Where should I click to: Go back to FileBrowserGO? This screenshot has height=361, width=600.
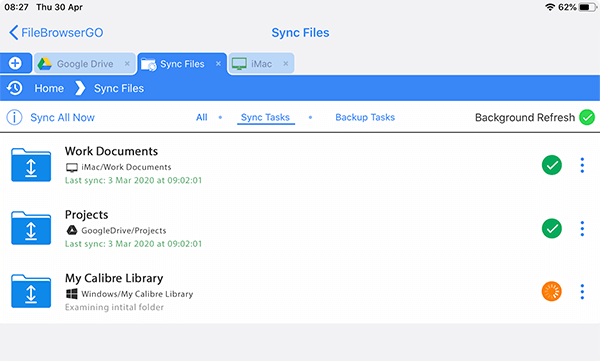56,33
